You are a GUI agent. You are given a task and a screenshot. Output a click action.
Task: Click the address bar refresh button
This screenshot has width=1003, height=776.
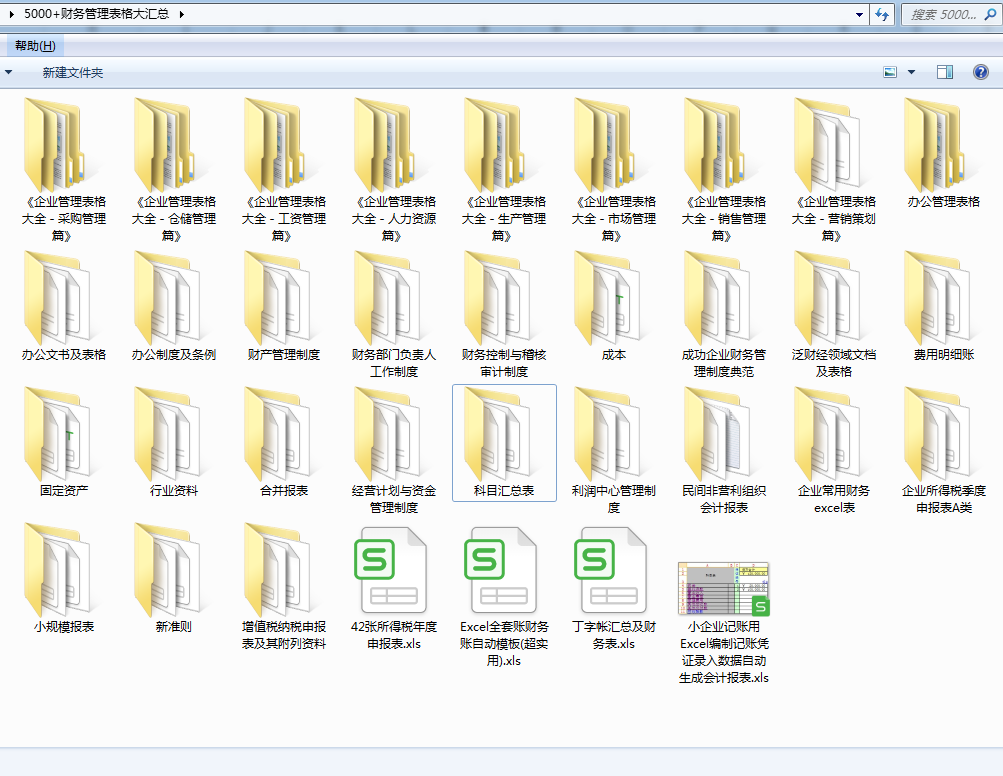click(x=882, y=14)
